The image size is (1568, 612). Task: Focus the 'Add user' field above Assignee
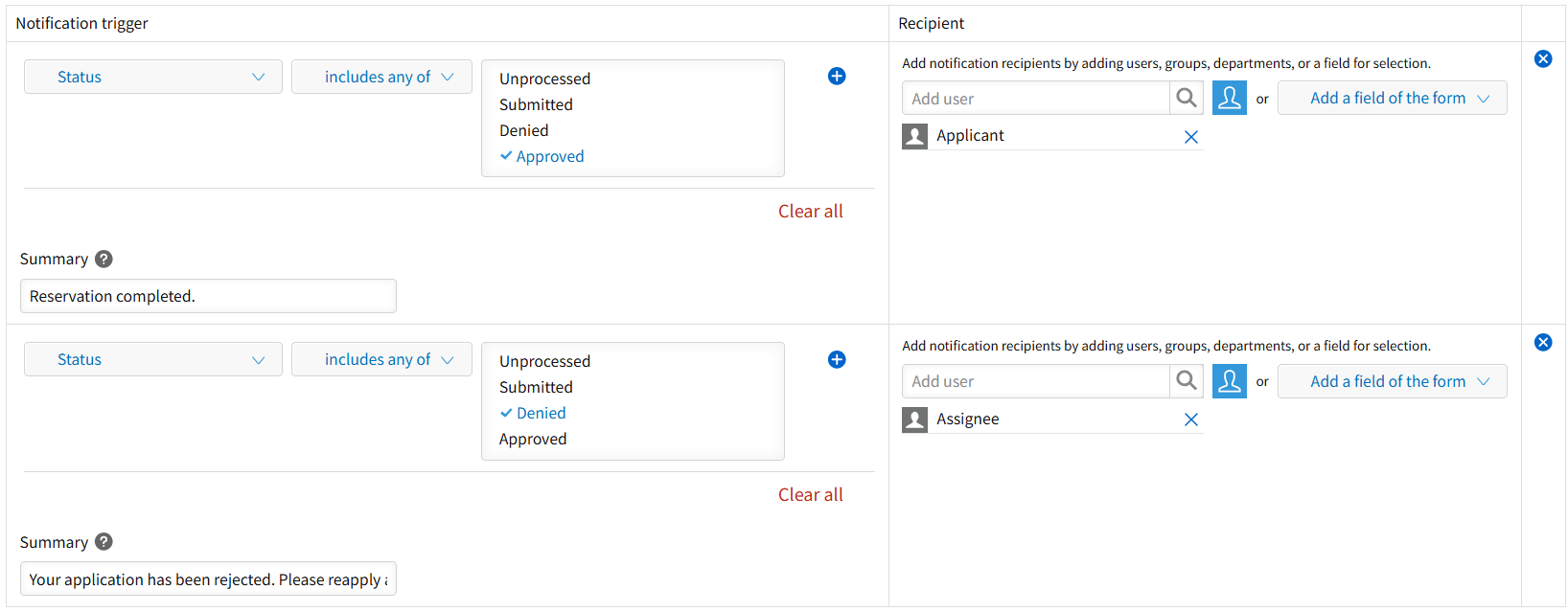click(1035, 381)
